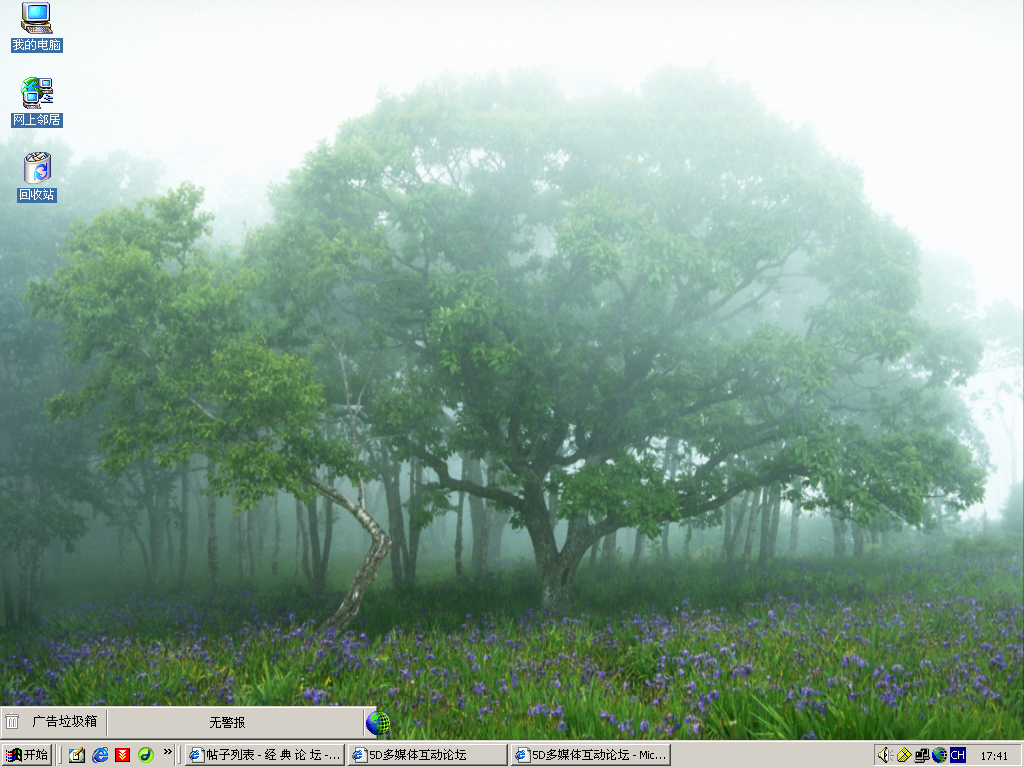Select the 网上邻居 desktop icon
The image size is (1024, 768).
[37, 102]
